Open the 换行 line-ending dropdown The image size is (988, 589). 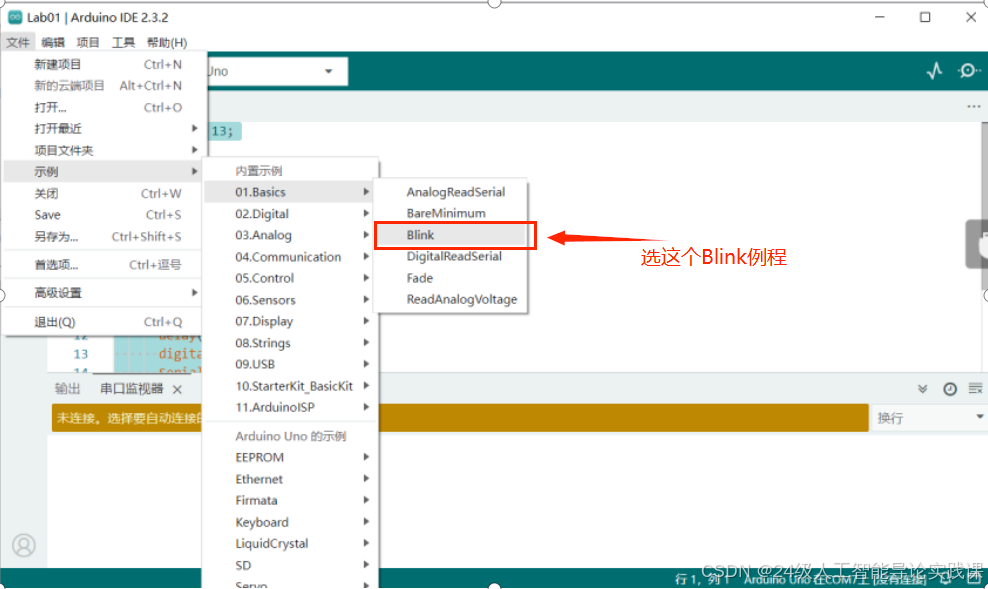tap(929, 418)
